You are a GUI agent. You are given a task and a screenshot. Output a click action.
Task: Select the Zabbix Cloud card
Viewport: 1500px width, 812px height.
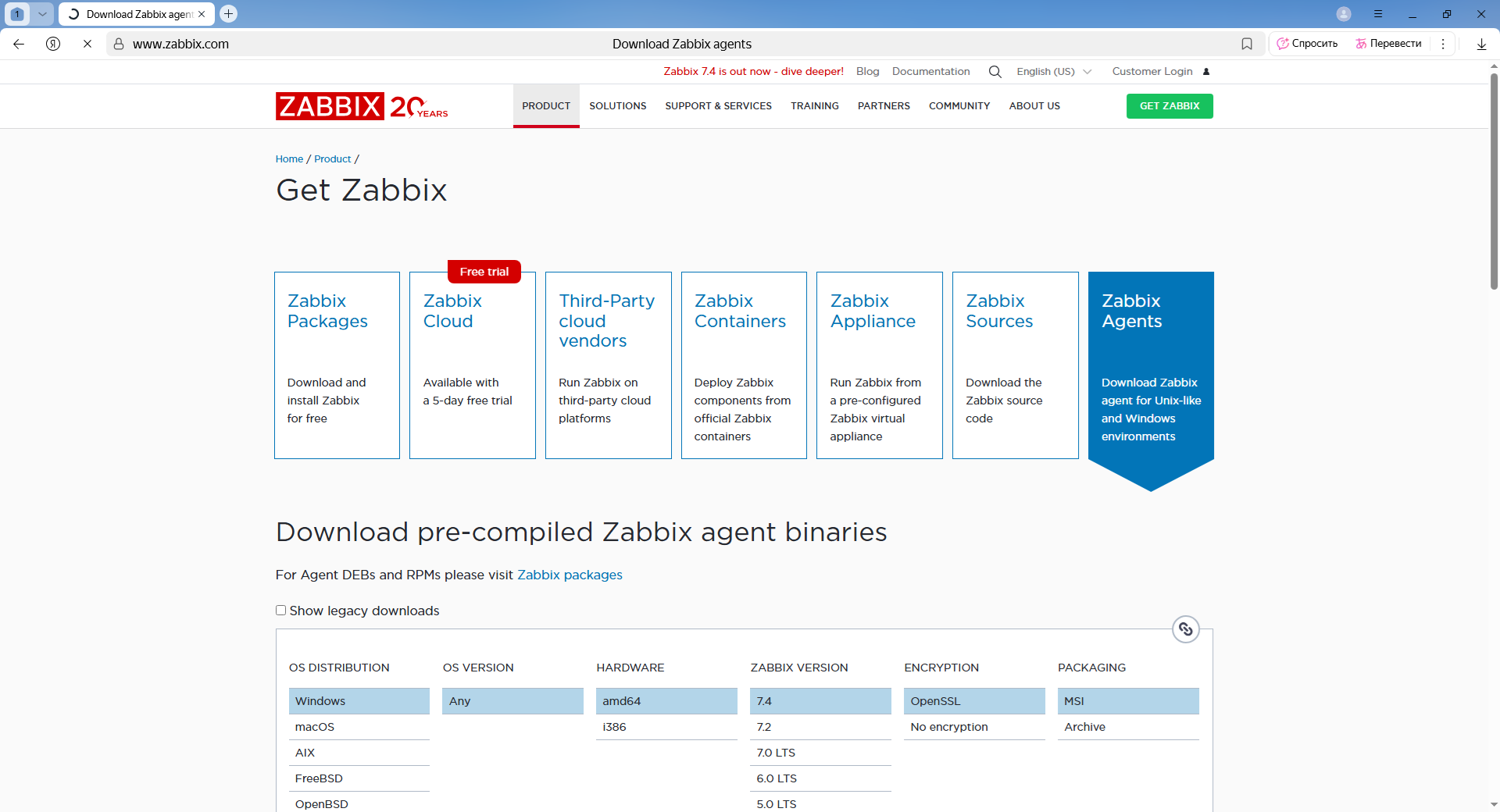pos(473,365)
